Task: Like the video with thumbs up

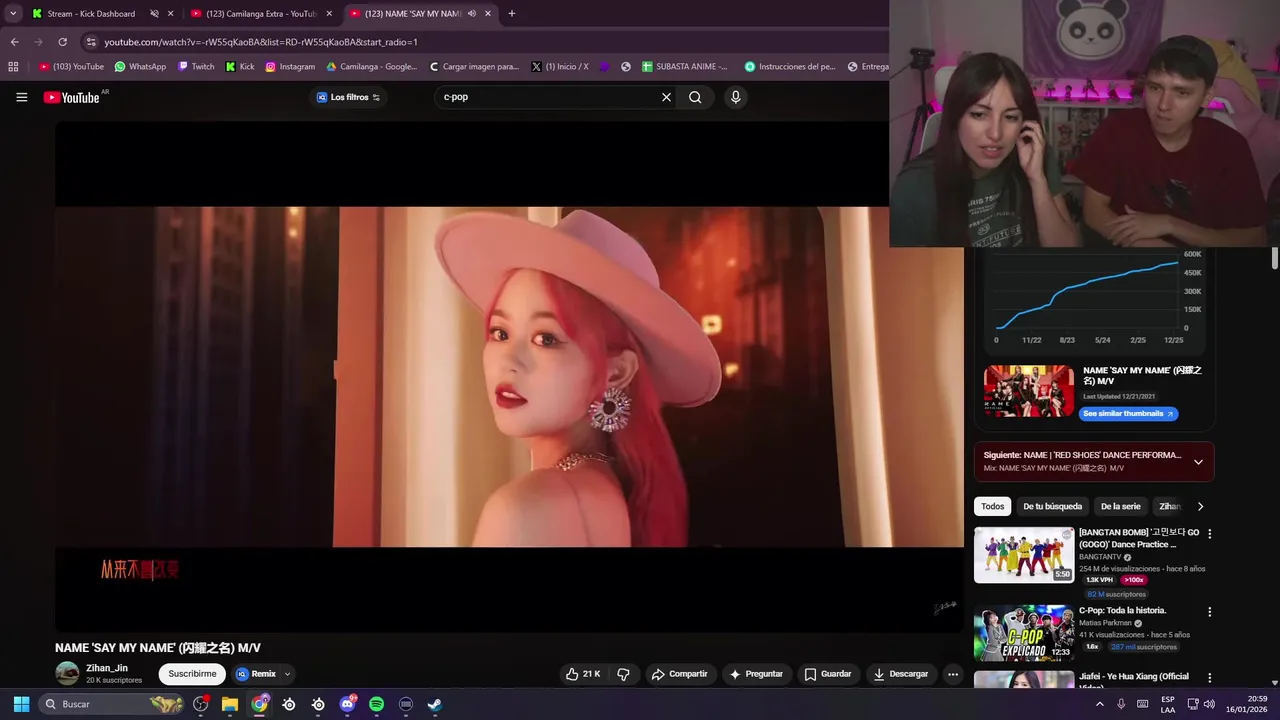Action: click(x=583, y=674)
